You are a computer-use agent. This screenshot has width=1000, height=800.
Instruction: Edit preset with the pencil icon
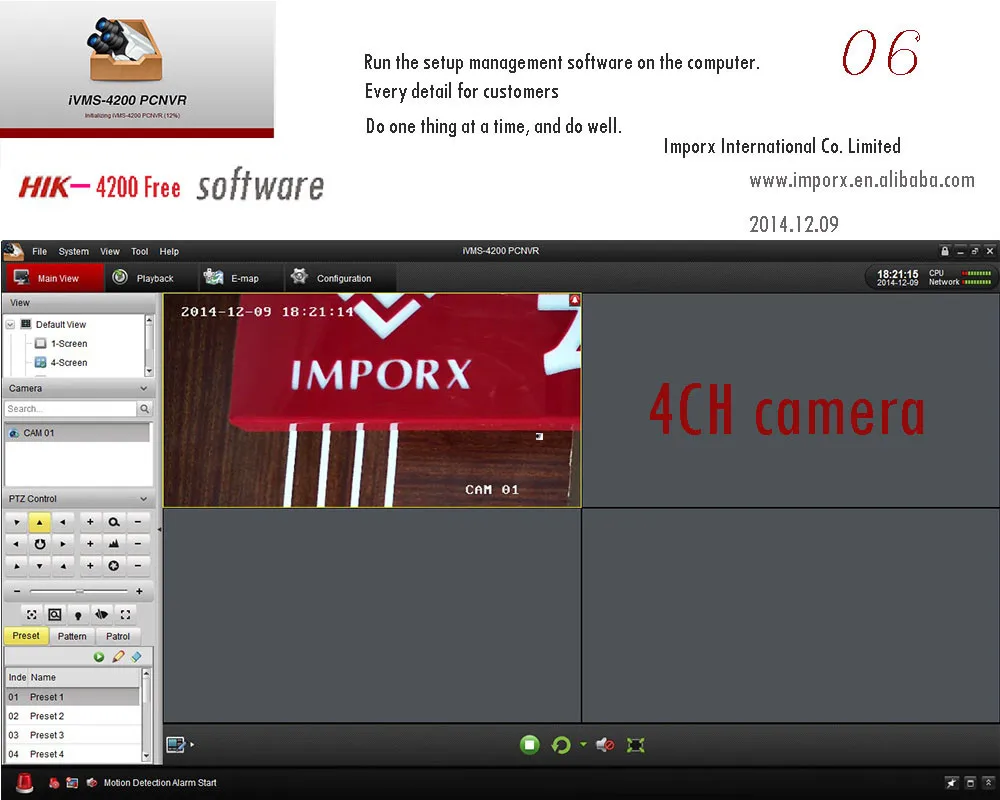pos(118,656)
